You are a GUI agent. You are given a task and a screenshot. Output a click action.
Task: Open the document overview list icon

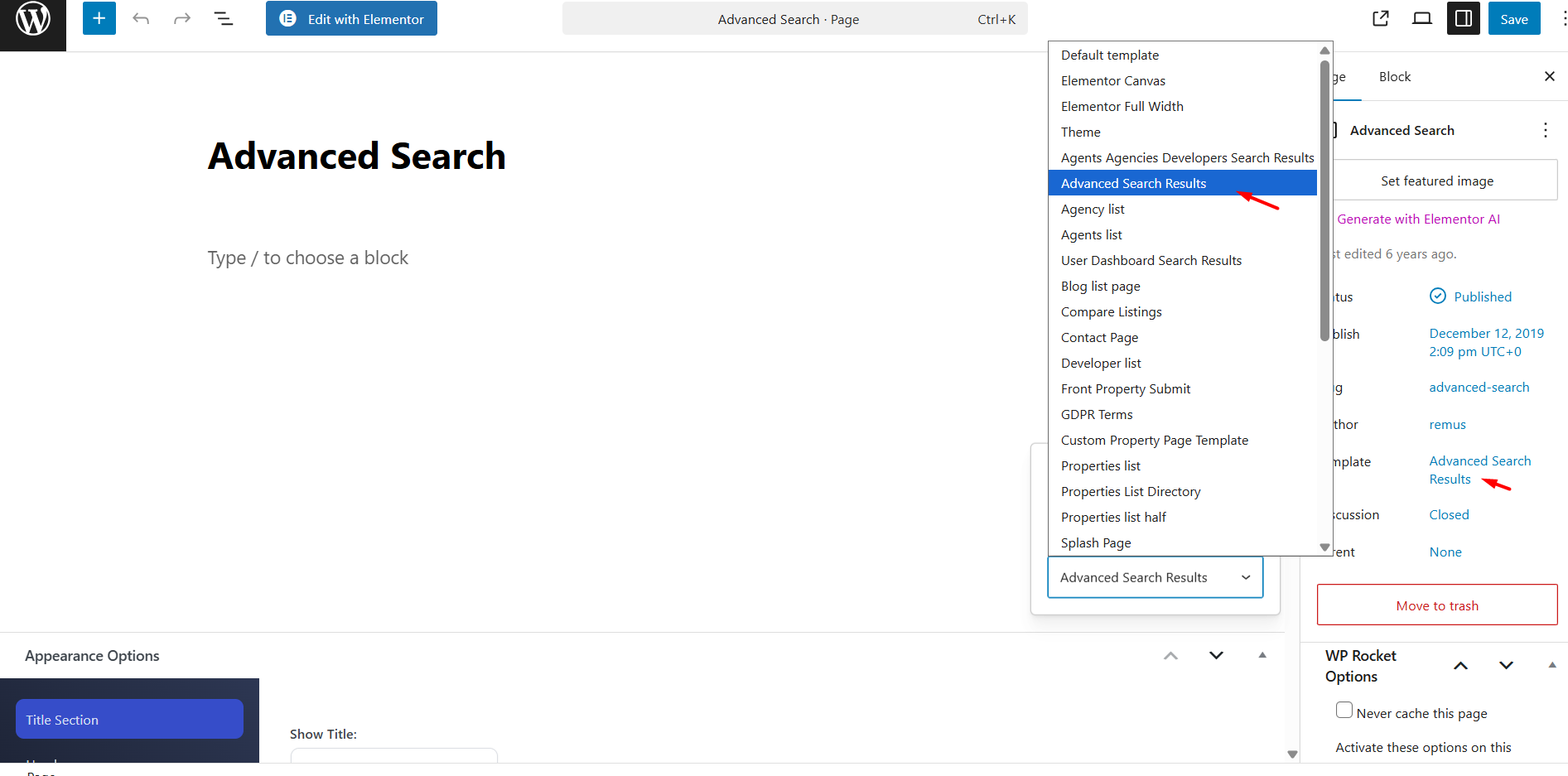pyautogui.click(x=224, y=19)
